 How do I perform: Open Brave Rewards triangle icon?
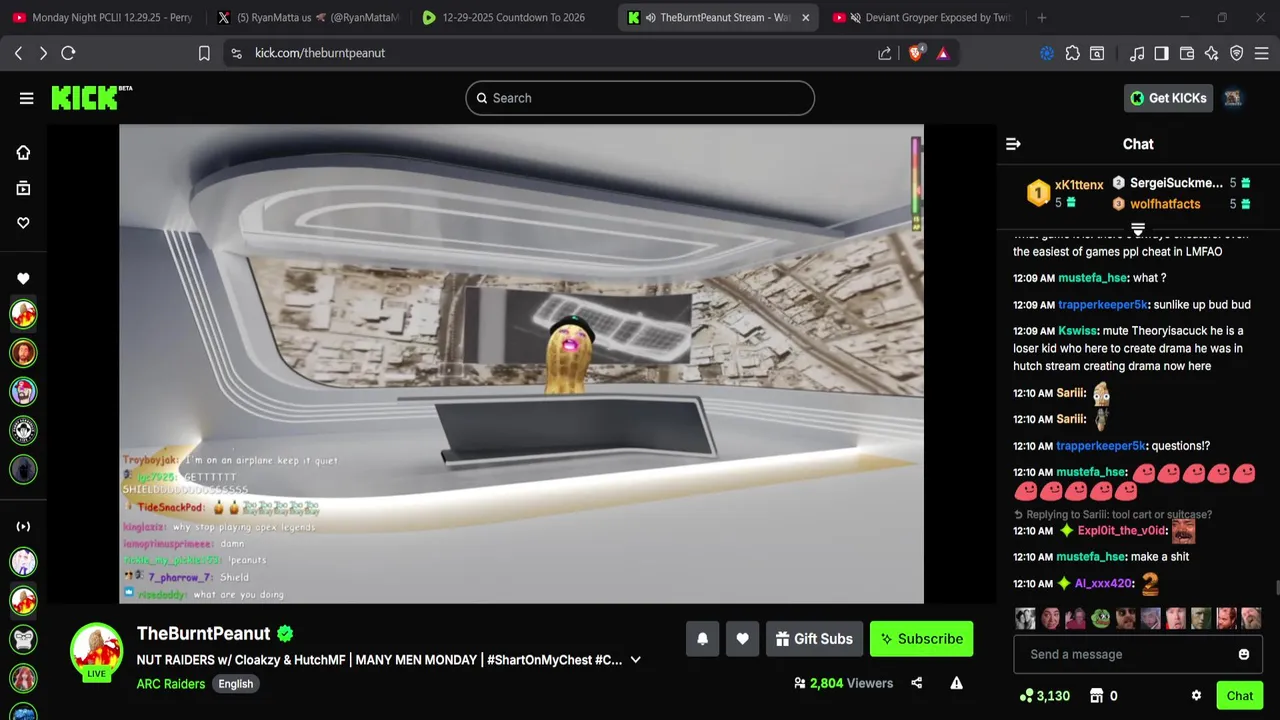(943, 53)
